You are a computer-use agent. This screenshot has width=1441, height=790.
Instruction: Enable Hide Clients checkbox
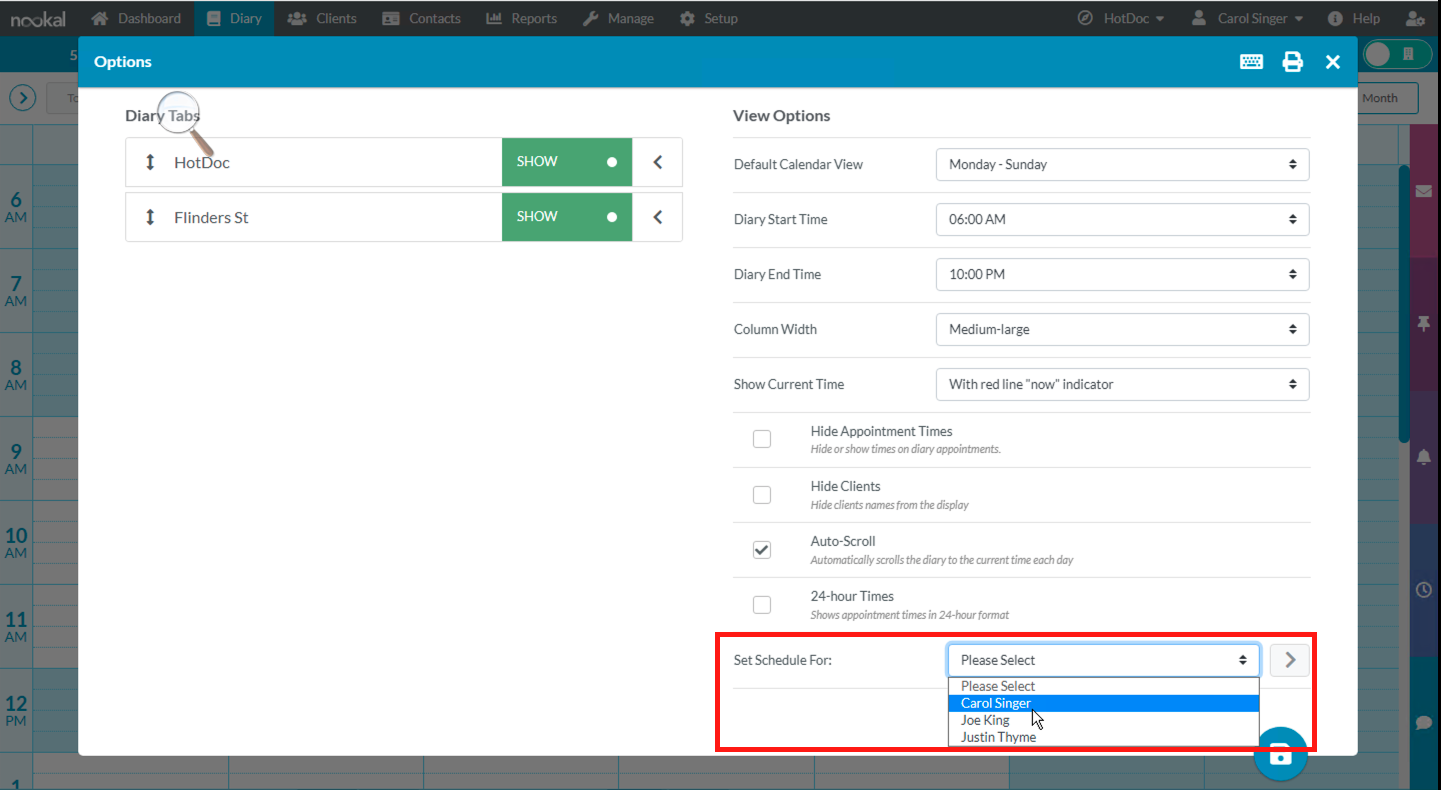(x=762, y=494)
